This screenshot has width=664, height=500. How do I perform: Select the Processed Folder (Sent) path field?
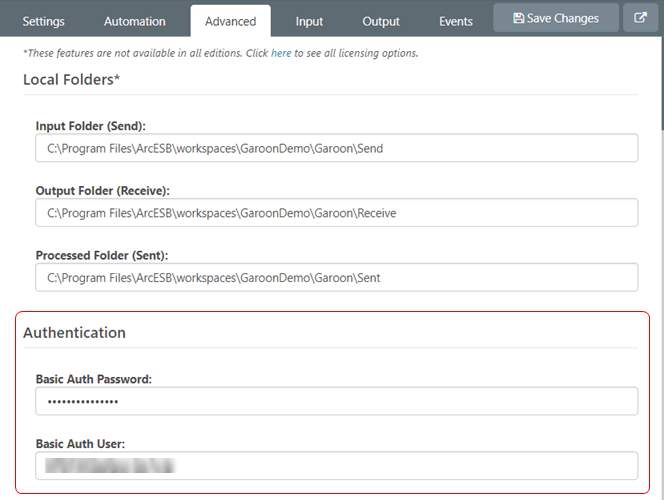336,277
